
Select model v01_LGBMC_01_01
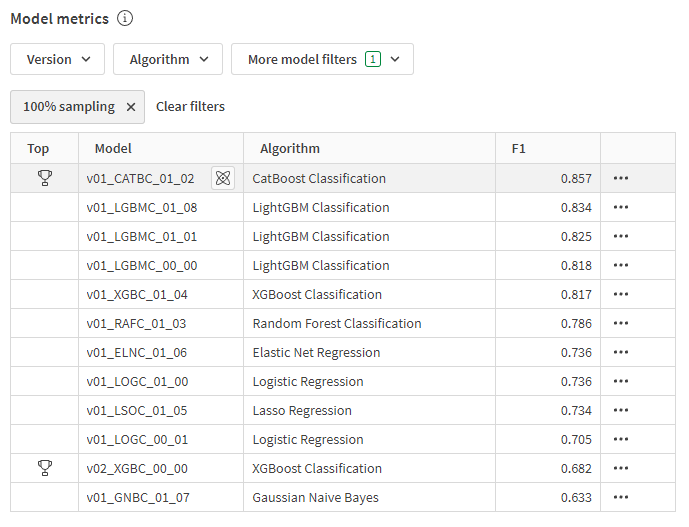[141, 236]
